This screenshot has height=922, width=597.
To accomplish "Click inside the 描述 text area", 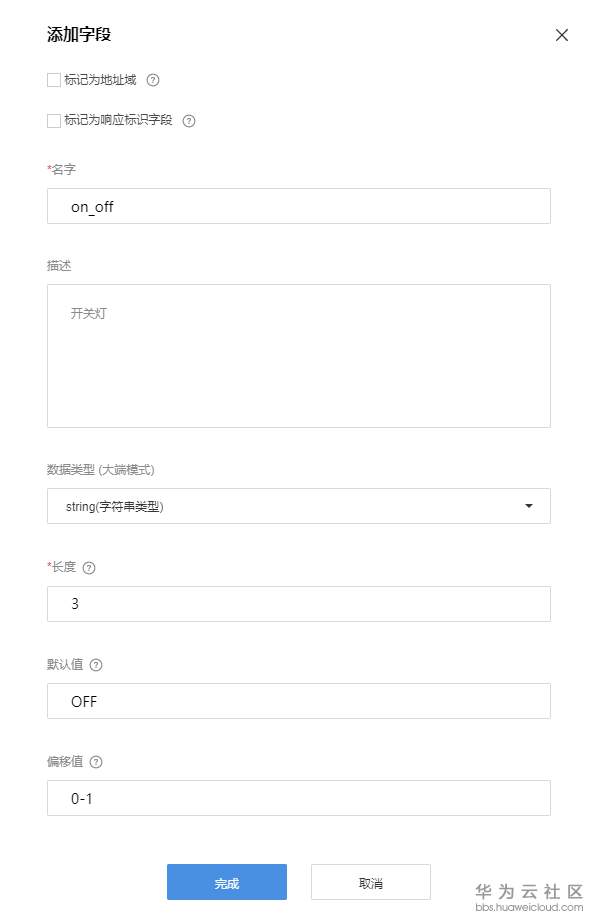I will point(299,356).
